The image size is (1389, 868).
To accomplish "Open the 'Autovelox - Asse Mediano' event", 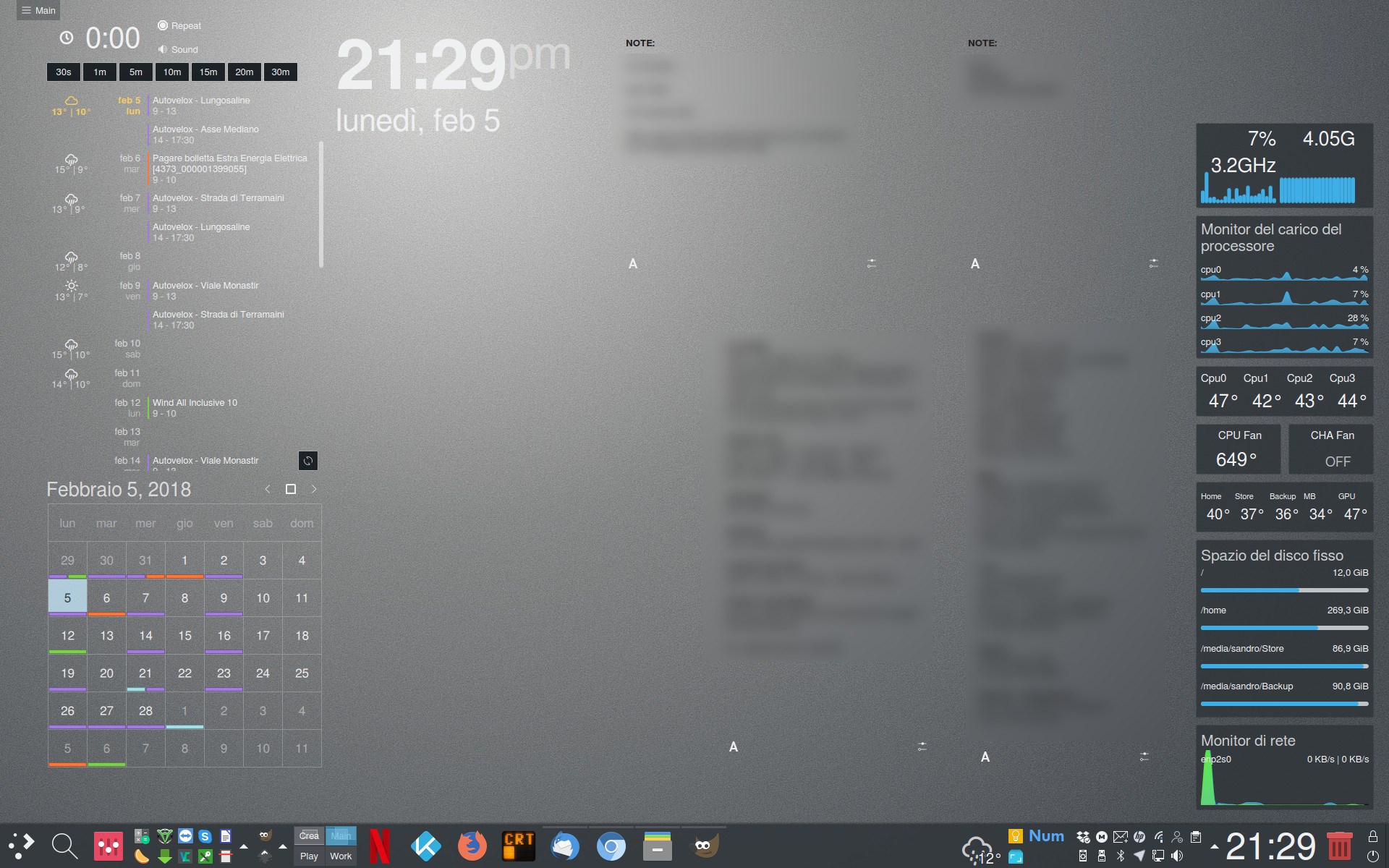I will (x=205, y=135).
